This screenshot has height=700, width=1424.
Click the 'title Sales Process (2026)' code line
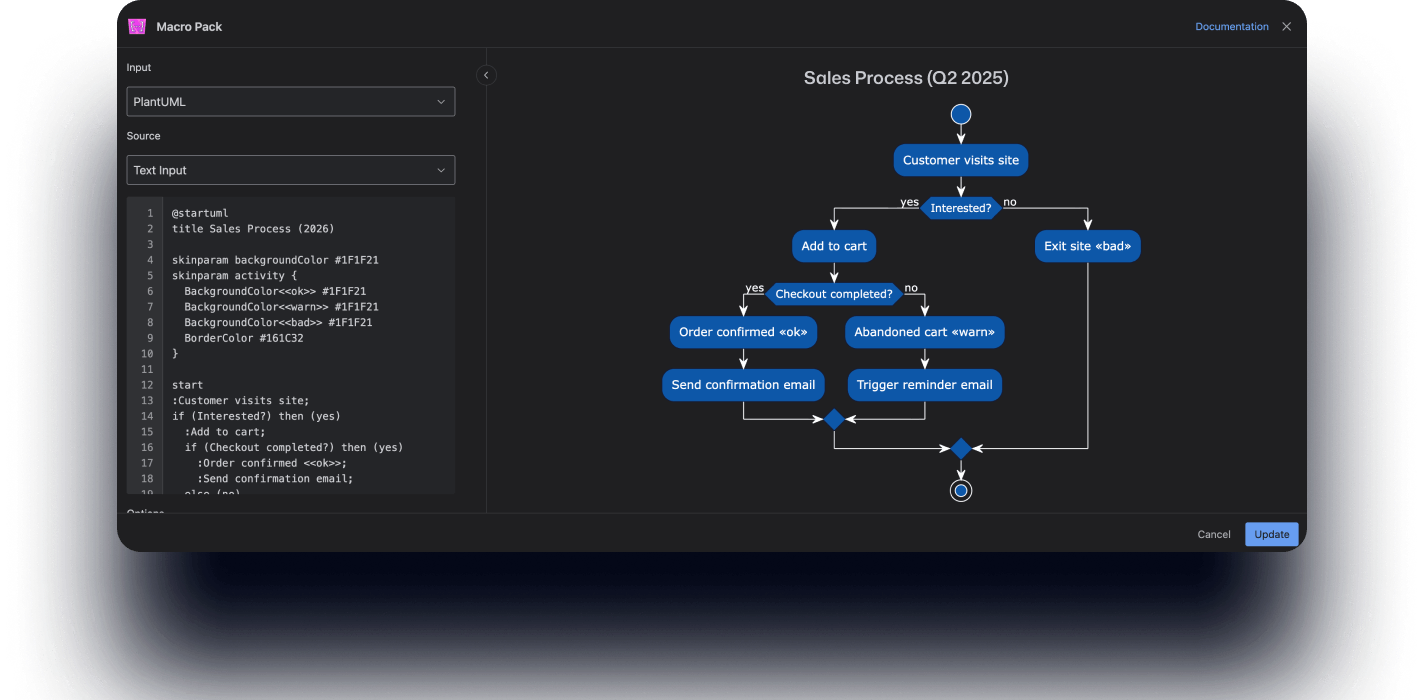point(253,229)
